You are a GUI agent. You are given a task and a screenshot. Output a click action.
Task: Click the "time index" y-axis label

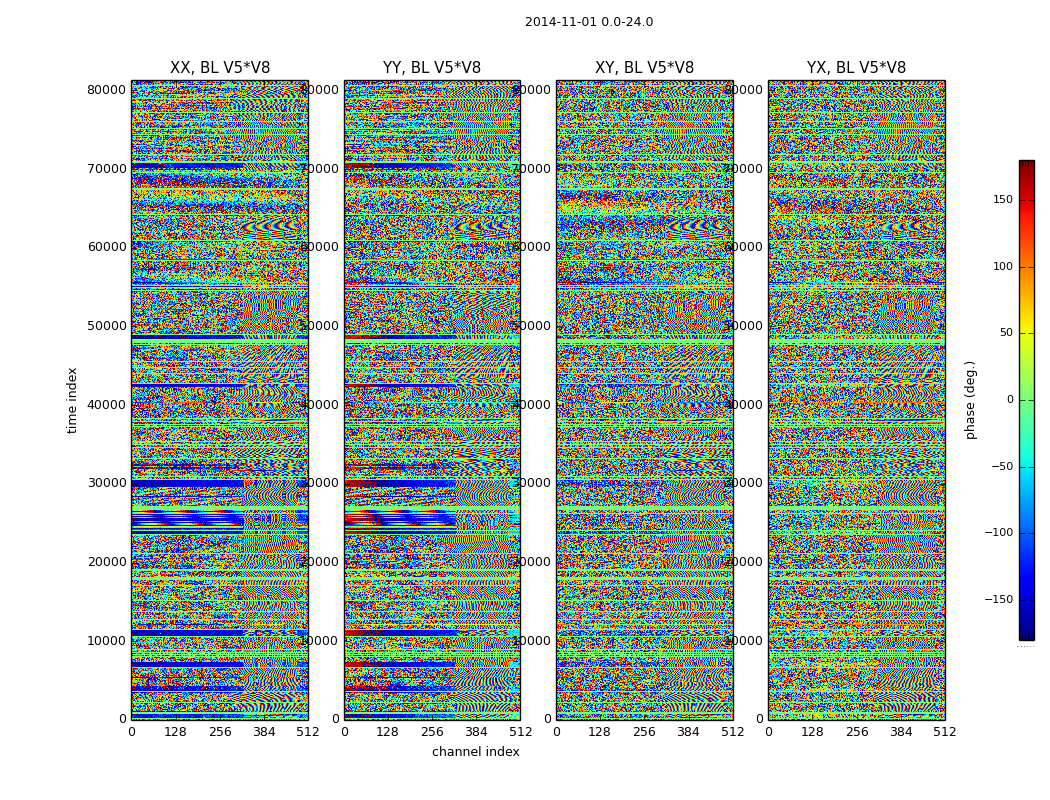(x=72, y=400)
